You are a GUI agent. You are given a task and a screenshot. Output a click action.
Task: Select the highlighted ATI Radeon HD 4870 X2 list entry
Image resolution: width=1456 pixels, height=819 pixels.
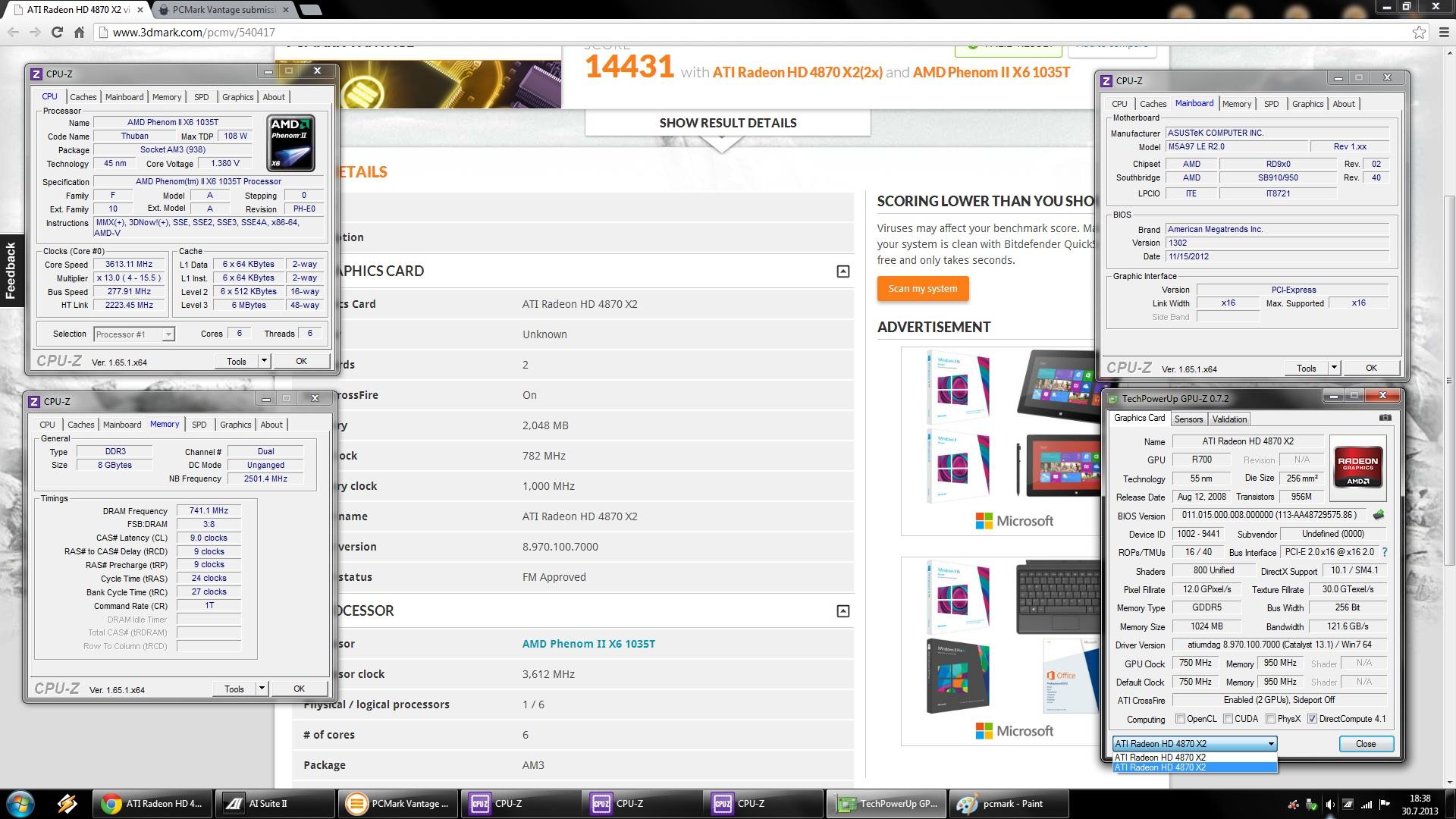[x=1194, y=767]
